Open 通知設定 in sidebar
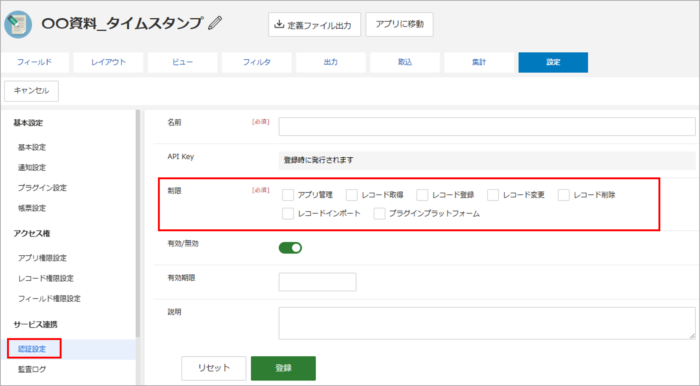Screen dimensions: 700x386 click(32, 167)
